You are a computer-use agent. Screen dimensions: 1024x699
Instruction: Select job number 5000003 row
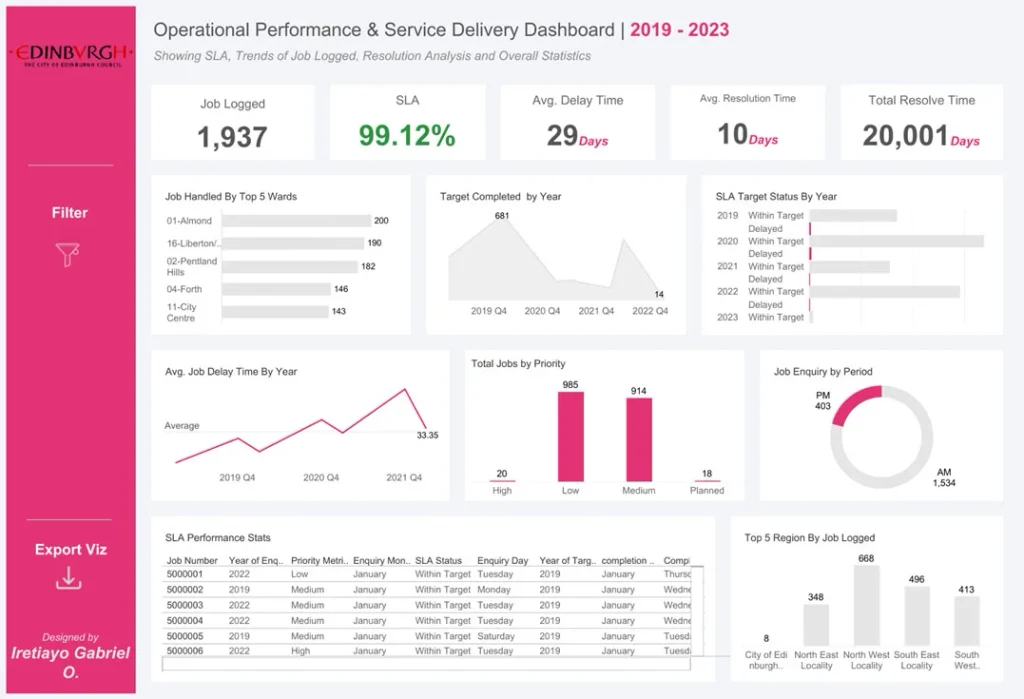[x=426, y=606]
